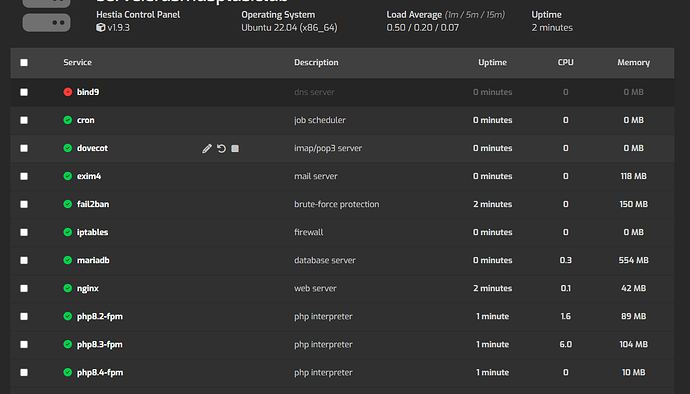The width and height of the screenshot is (690, 394).
Task: Click the 'database server' description
Action: pyautogui.click(x=325, y=260)
